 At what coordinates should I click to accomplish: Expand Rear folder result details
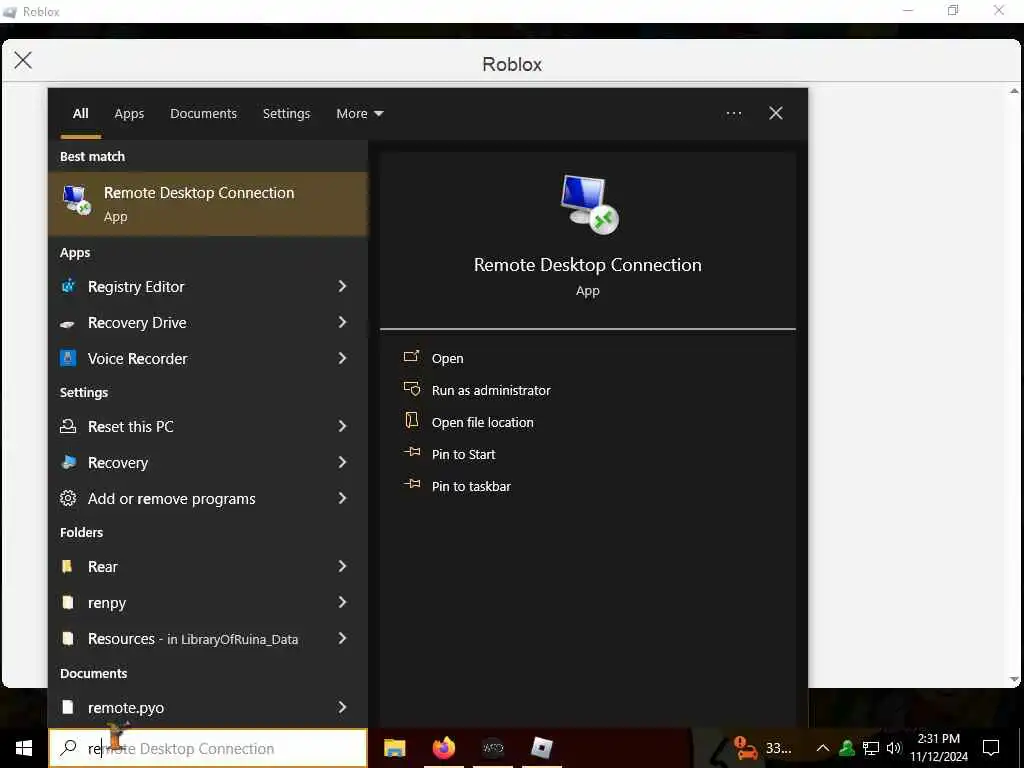pos(342,566)
